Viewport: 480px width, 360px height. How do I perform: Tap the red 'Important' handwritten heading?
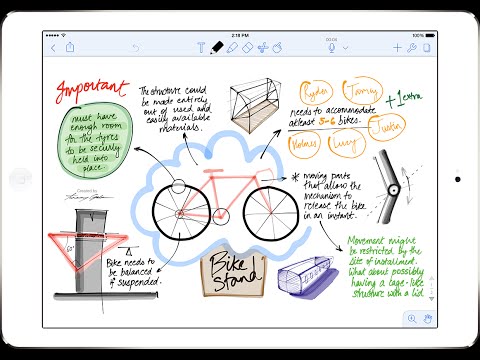coord(92,91)
